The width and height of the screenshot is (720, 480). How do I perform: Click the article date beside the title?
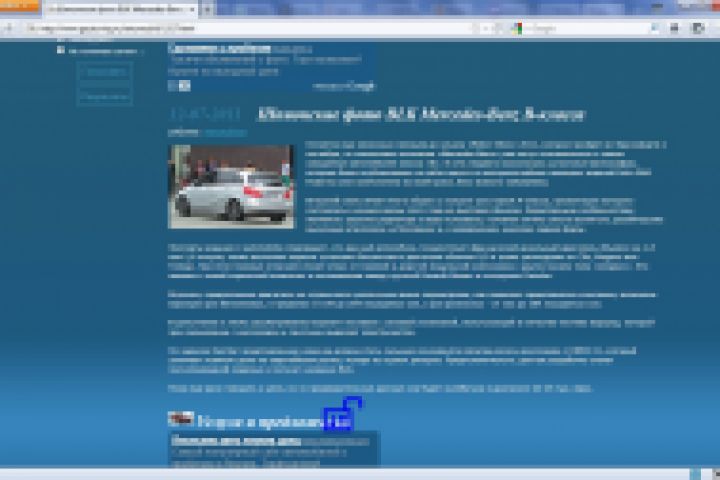coord(205,114)
